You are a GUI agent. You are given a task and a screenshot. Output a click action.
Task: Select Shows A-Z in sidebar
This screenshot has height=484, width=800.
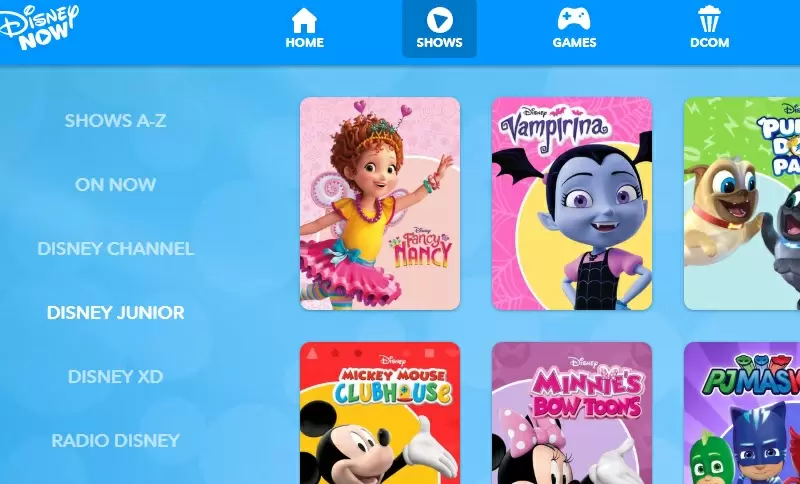115,121
